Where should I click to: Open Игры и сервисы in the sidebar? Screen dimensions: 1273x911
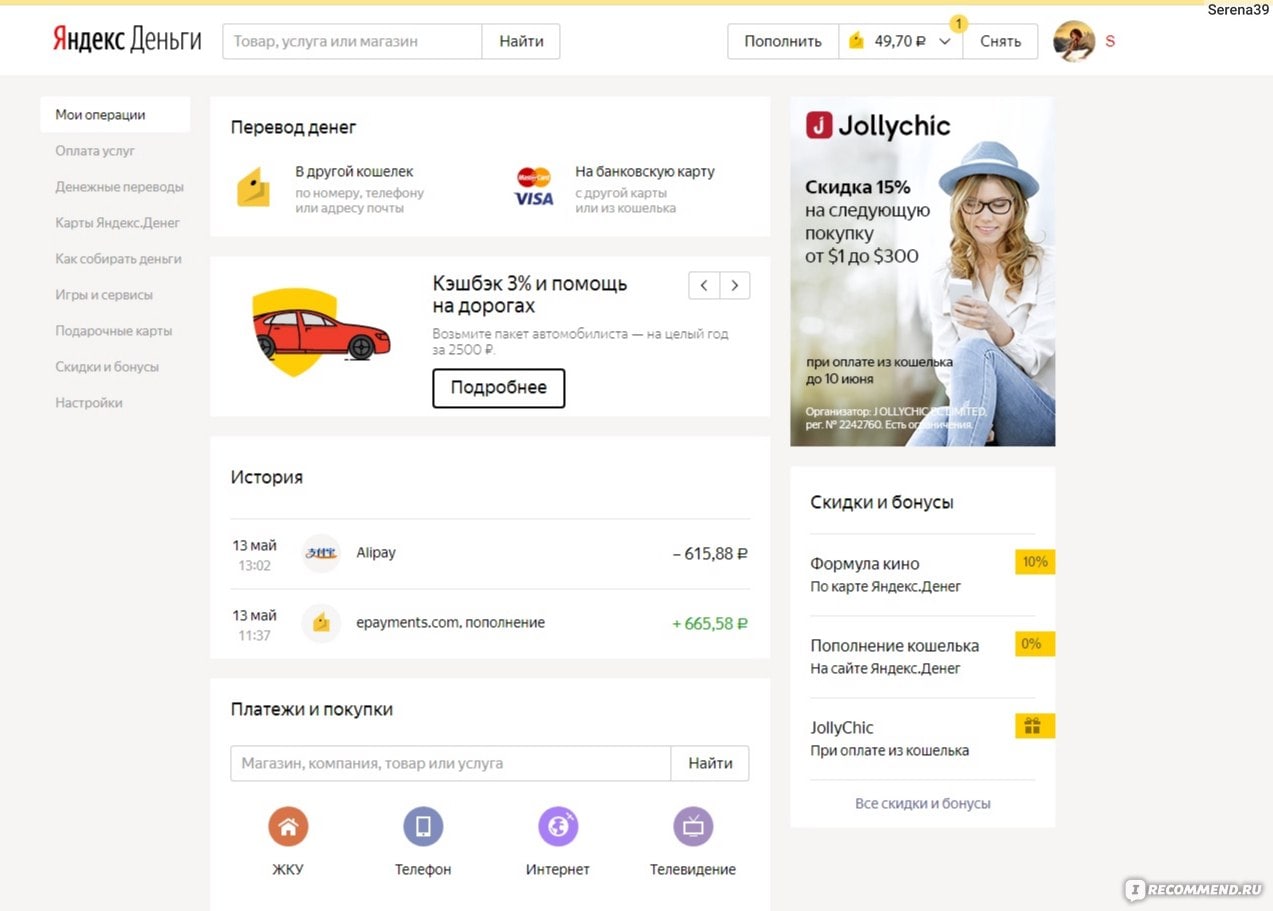click(104, 295)
